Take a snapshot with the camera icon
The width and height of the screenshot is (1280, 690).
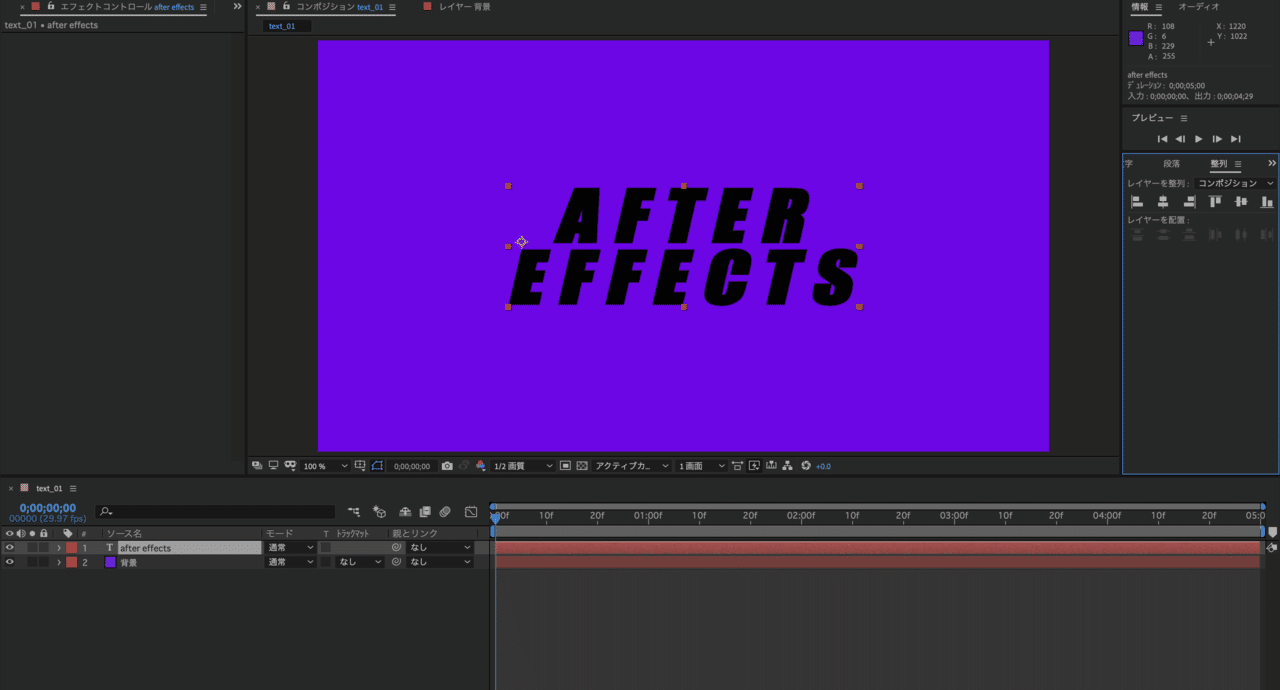(447, 466)
